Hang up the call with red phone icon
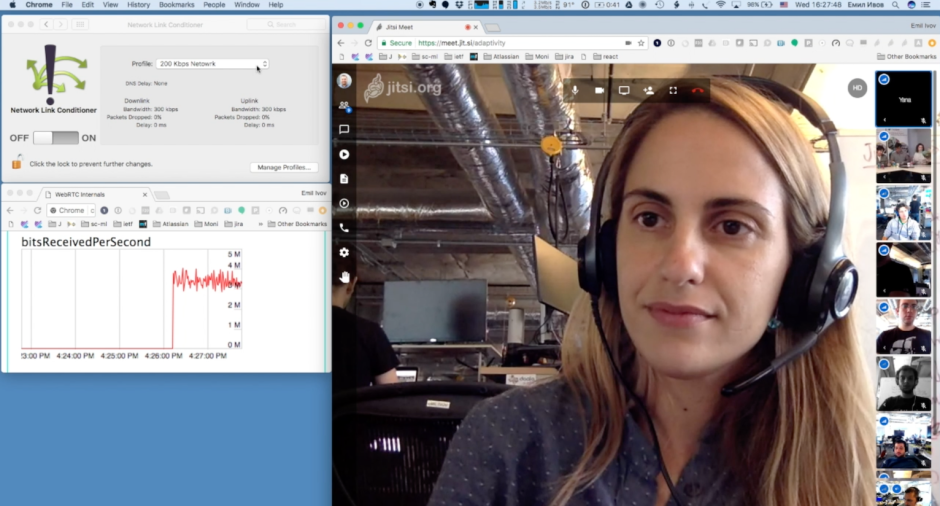 pos(698,90)
